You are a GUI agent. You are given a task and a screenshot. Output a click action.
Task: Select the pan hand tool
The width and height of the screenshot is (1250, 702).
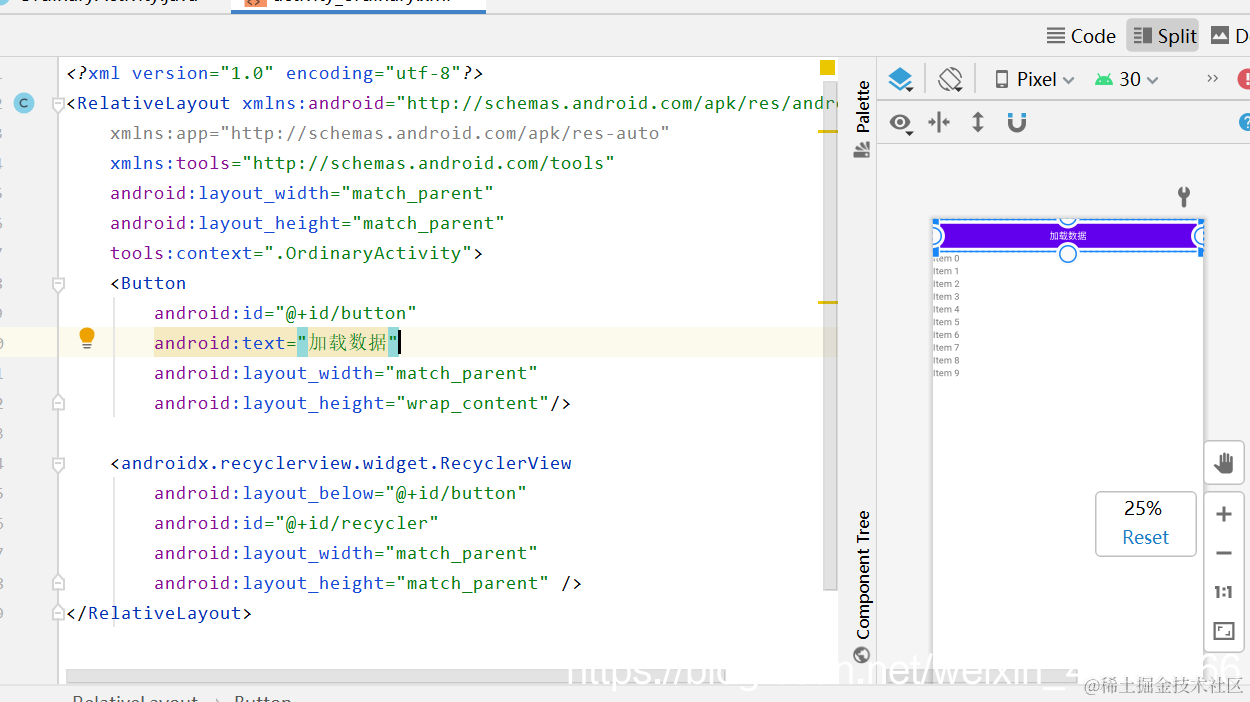(1224, 463)
